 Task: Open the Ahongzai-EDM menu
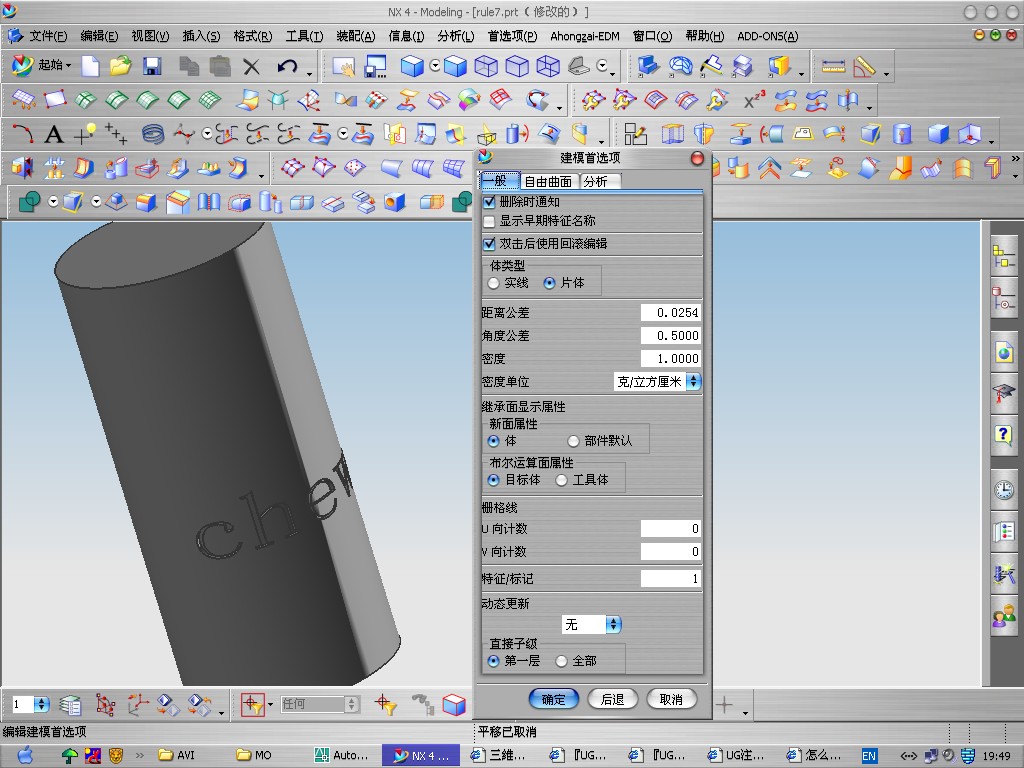point(584,36)
